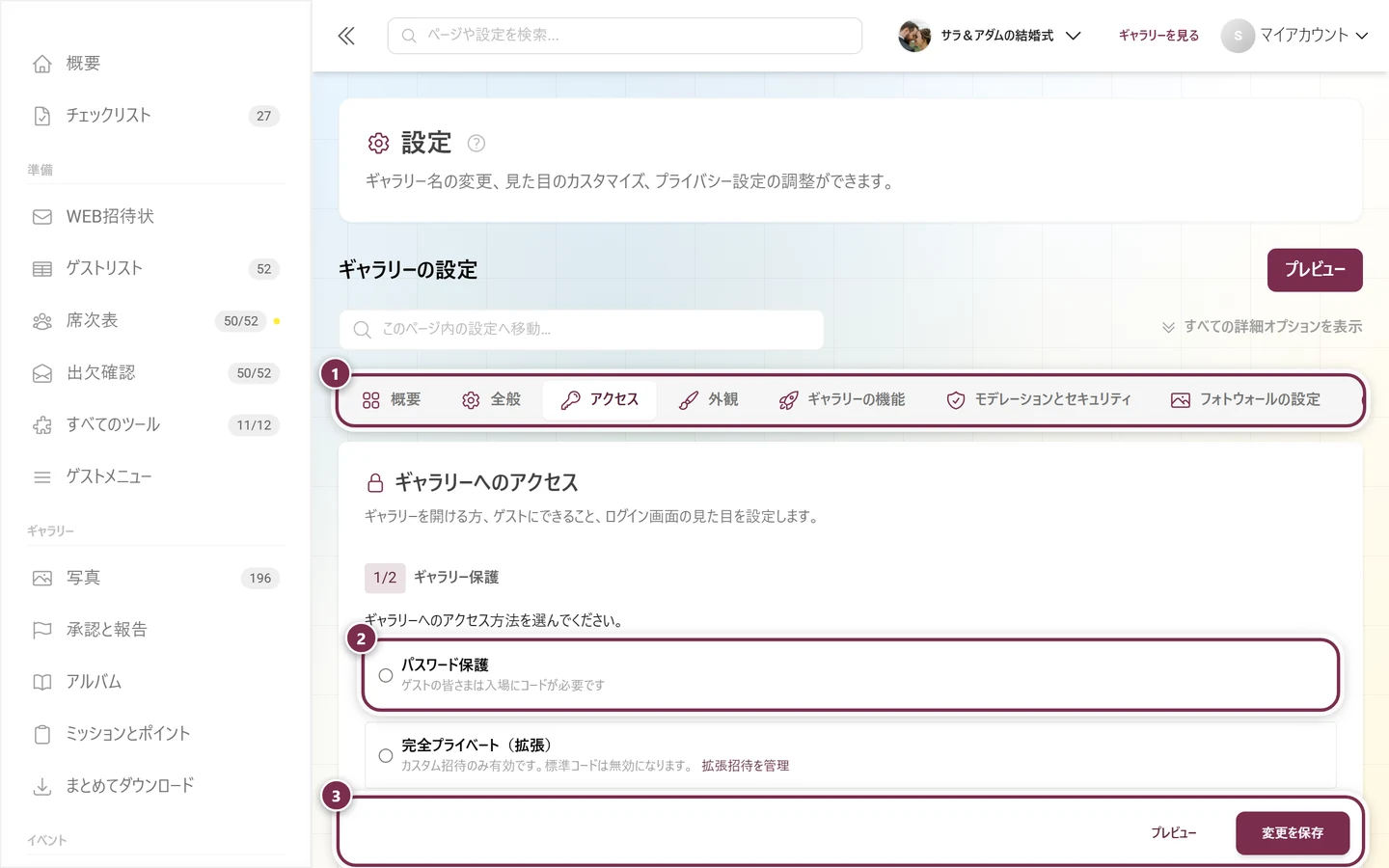Focus the ページや設定を検索 search field

[x=625, y=36]
